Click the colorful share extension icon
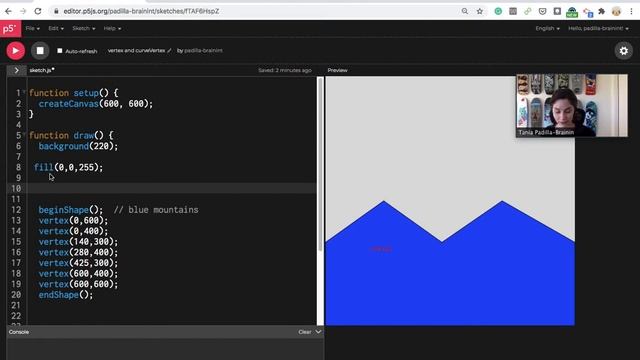Screen dimensions: 640x360 click(x=588, y=12)
